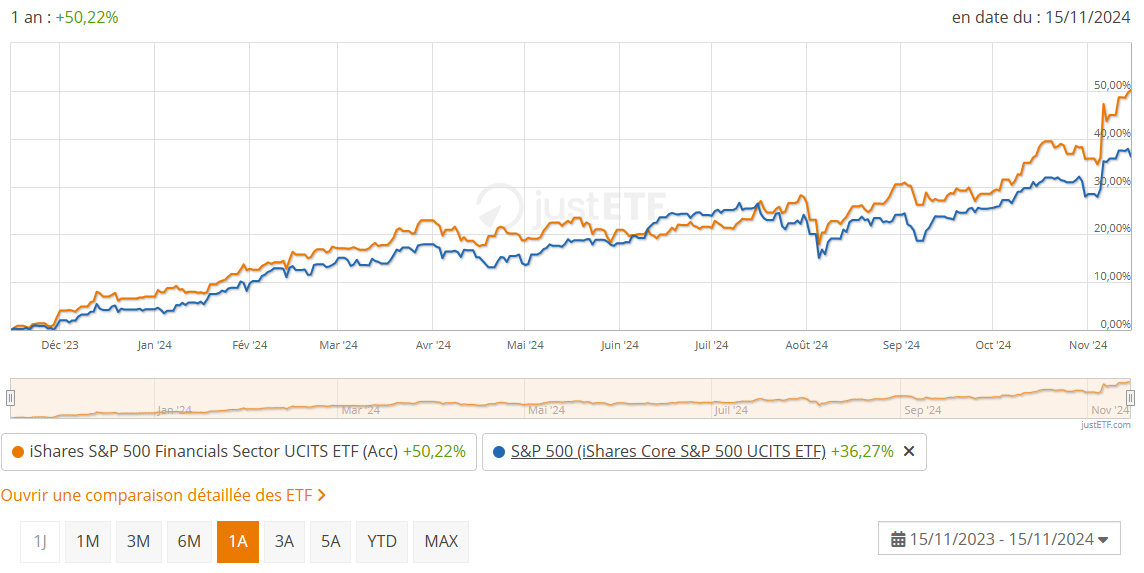Click the Août '24 axis label
1144x573 pixels.
[806, 345]
